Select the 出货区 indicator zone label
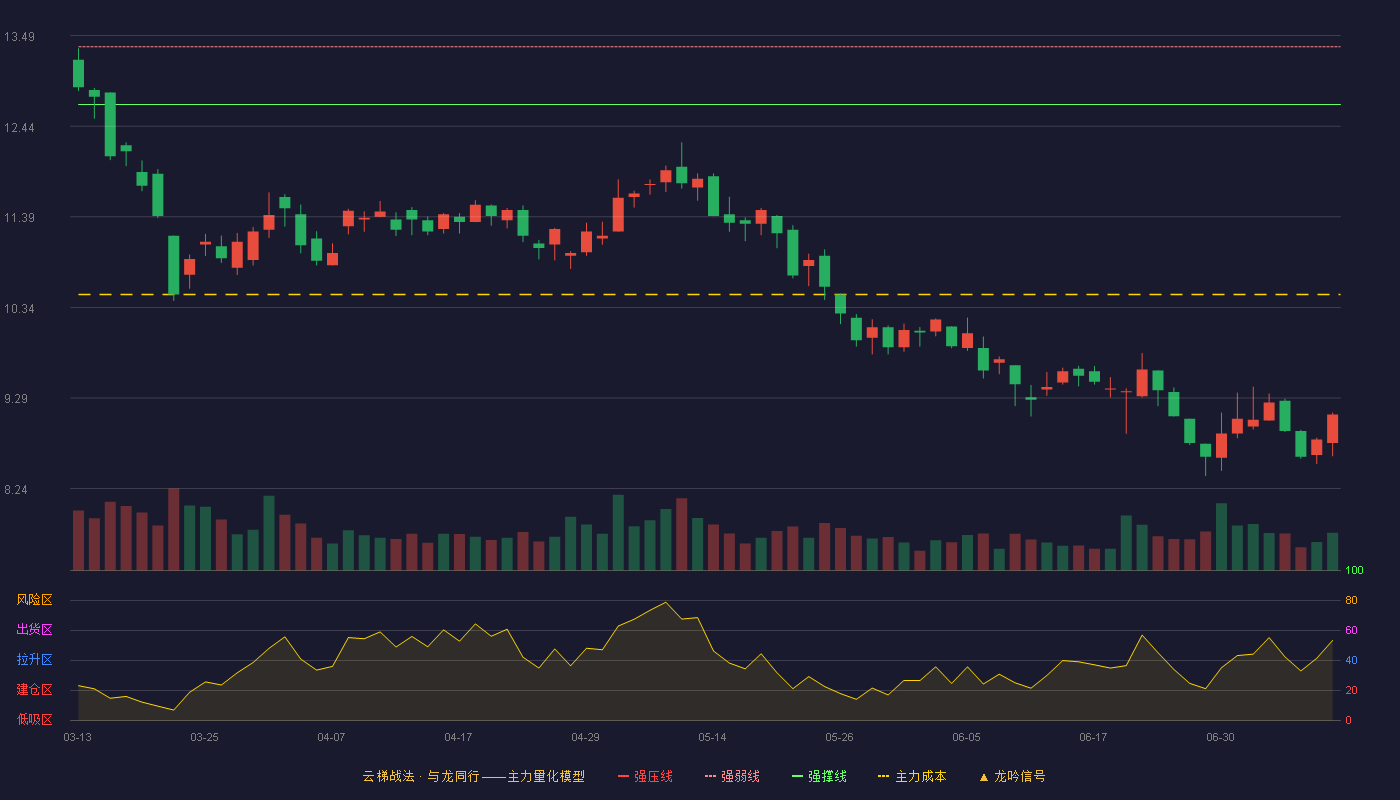This screenshot has height=800, width=1400. pos(34,630)
